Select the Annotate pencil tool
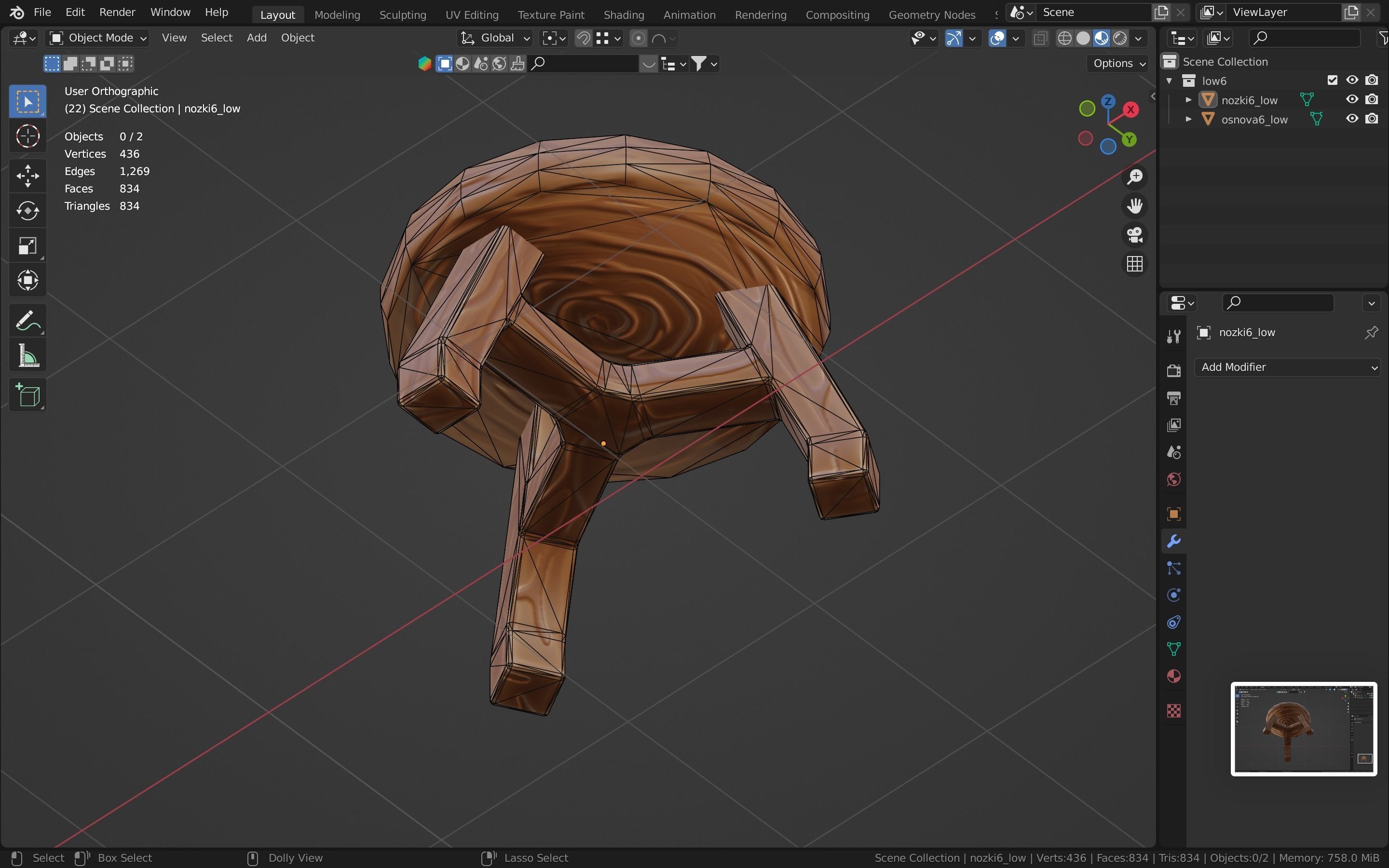Screen dimensions: 1389x868 (27, 320)
